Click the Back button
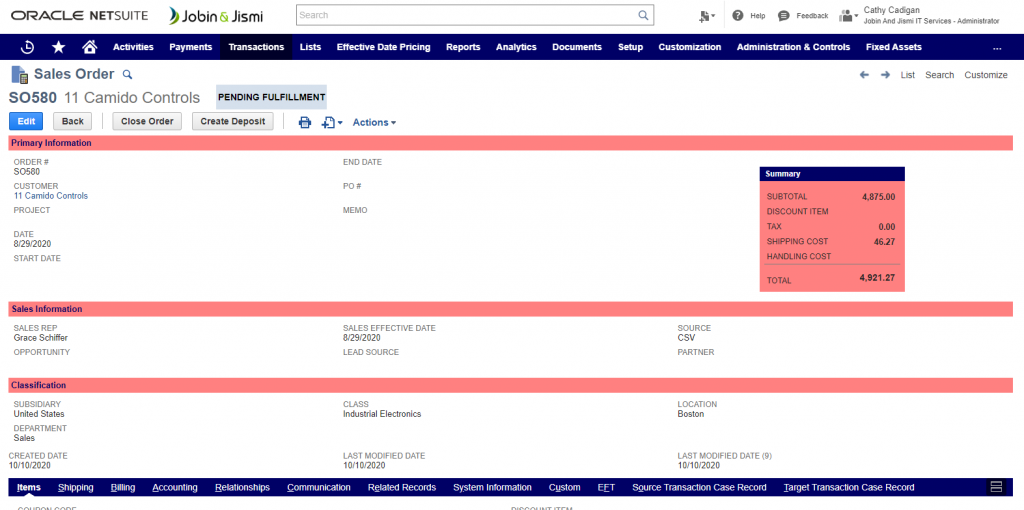This screenshot has width=1024, height=510. [x=72, y=121]
